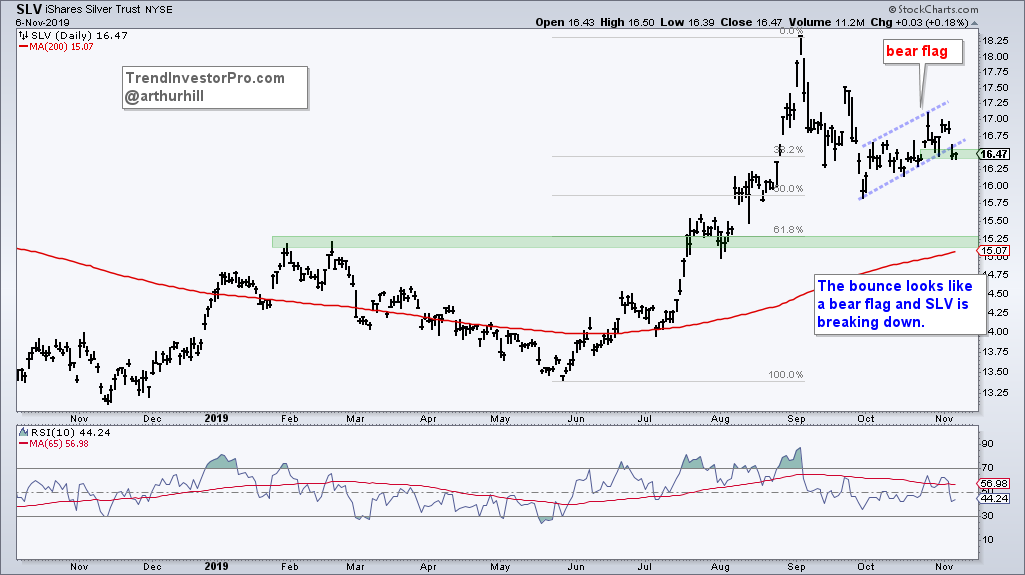
Task: Click the StockCharts.com copyright text
Action: [x=933, y=9]
